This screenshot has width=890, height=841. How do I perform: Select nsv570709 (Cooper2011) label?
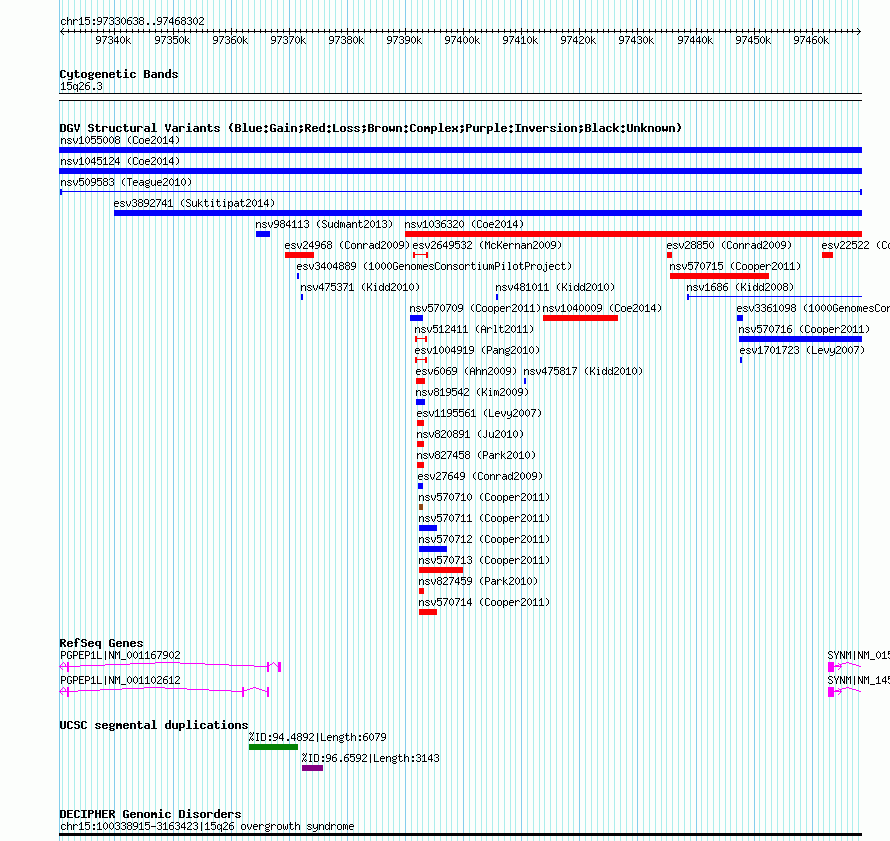point(475,308)
